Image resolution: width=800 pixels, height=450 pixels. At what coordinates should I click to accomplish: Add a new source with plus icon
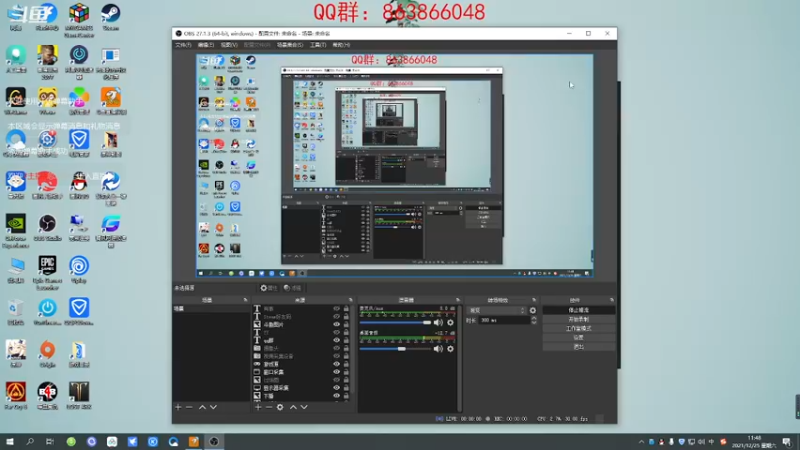click(258, 407)
